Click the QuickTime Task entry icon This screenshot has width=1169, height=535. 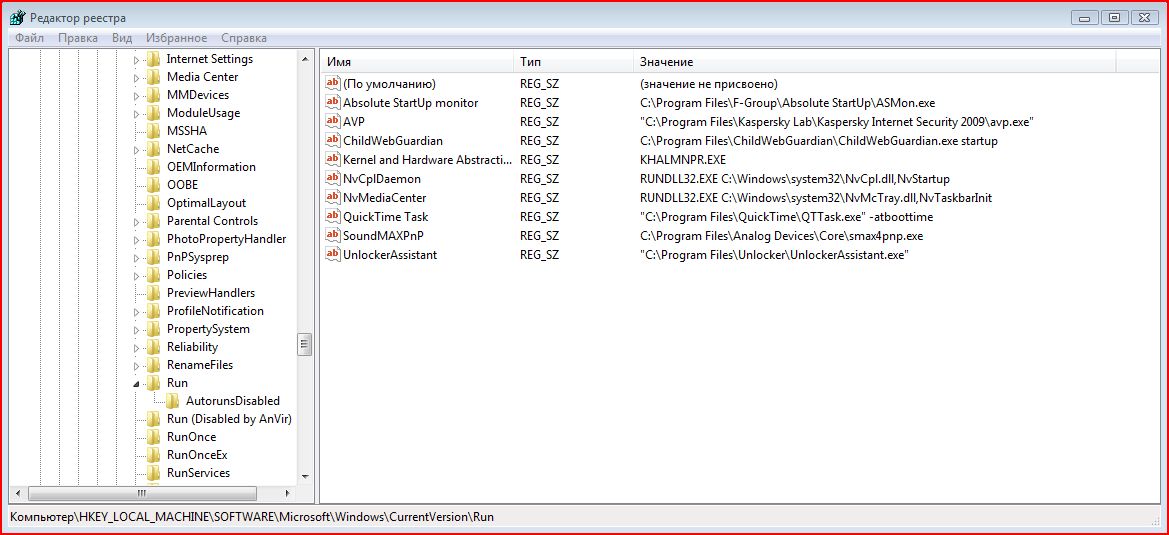(x=333, y=216)
